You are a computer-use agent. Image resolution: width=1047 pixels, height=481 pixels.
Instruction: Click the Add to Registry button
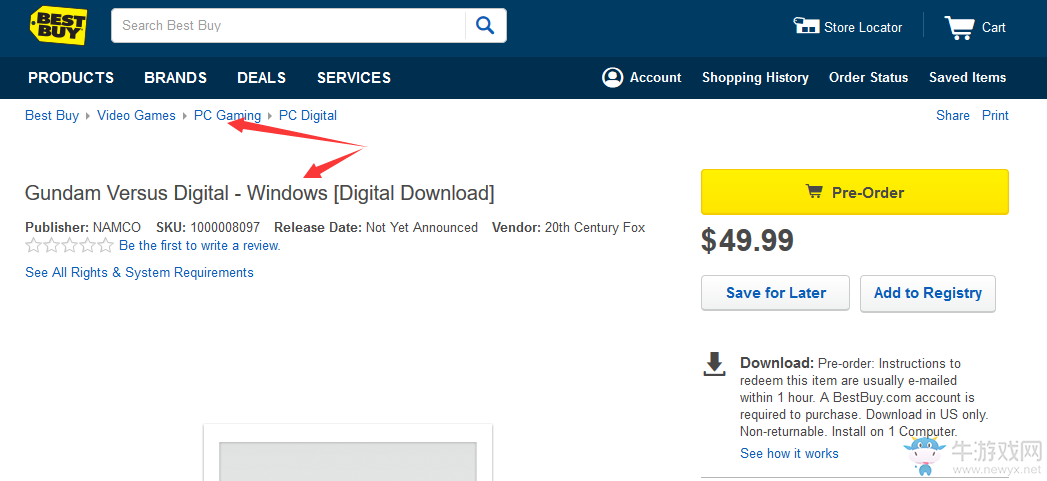click(x=927, y=293)
